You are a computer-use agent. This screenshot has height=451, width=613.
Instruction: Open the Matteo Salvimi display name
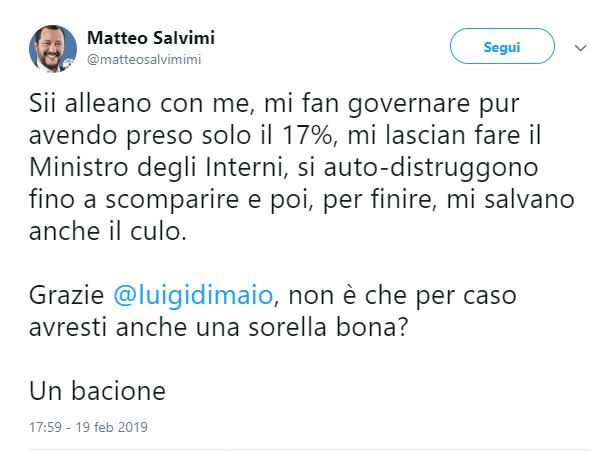pyautogui.click(x=151, y=38)
